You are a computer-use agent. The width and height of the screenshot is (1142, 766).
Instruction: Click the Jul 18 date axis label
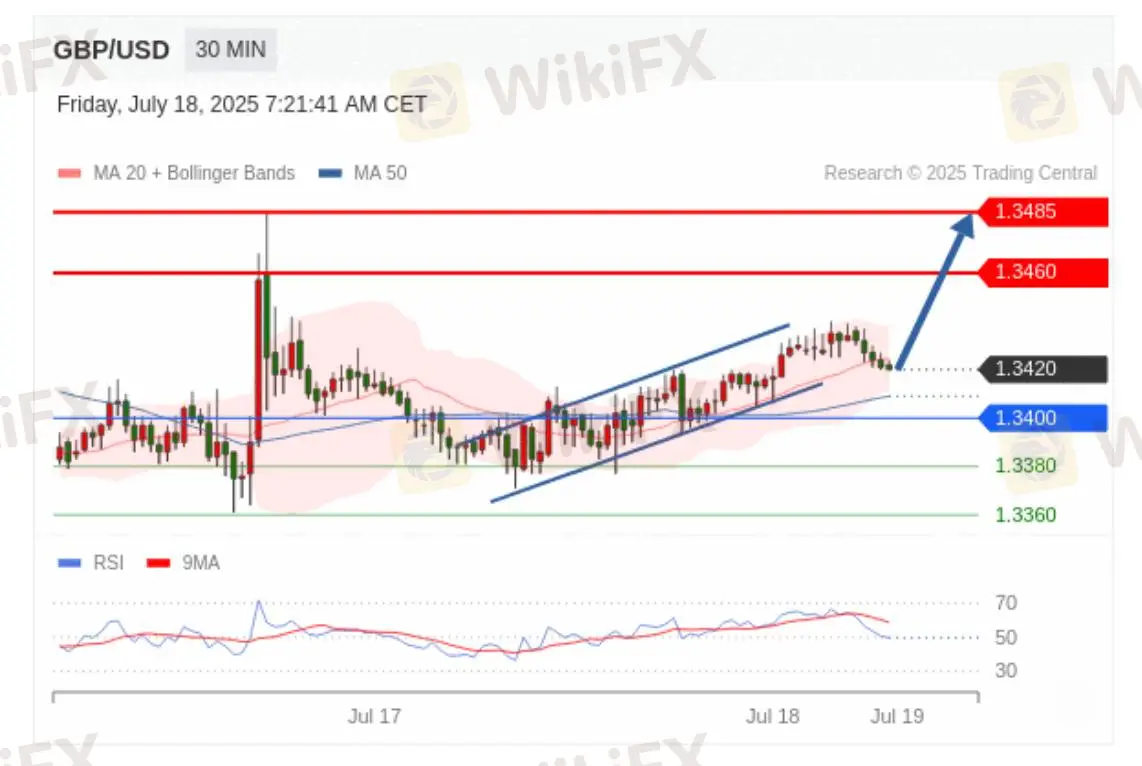point(773,716)
